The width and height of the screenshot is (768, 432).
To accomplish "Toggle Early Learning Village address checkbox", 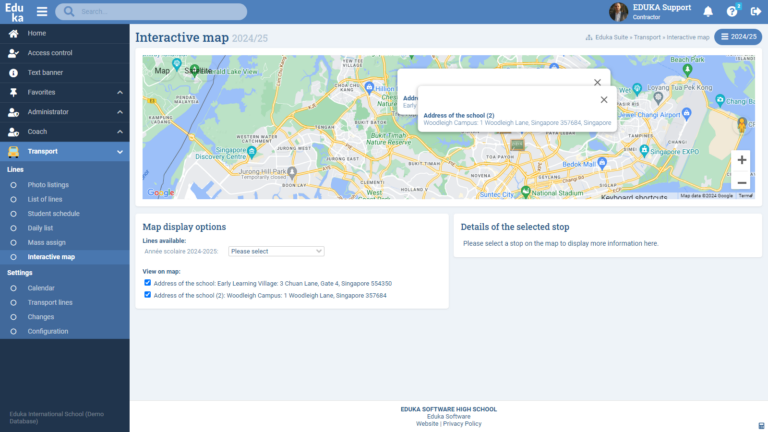I will 147,283.
